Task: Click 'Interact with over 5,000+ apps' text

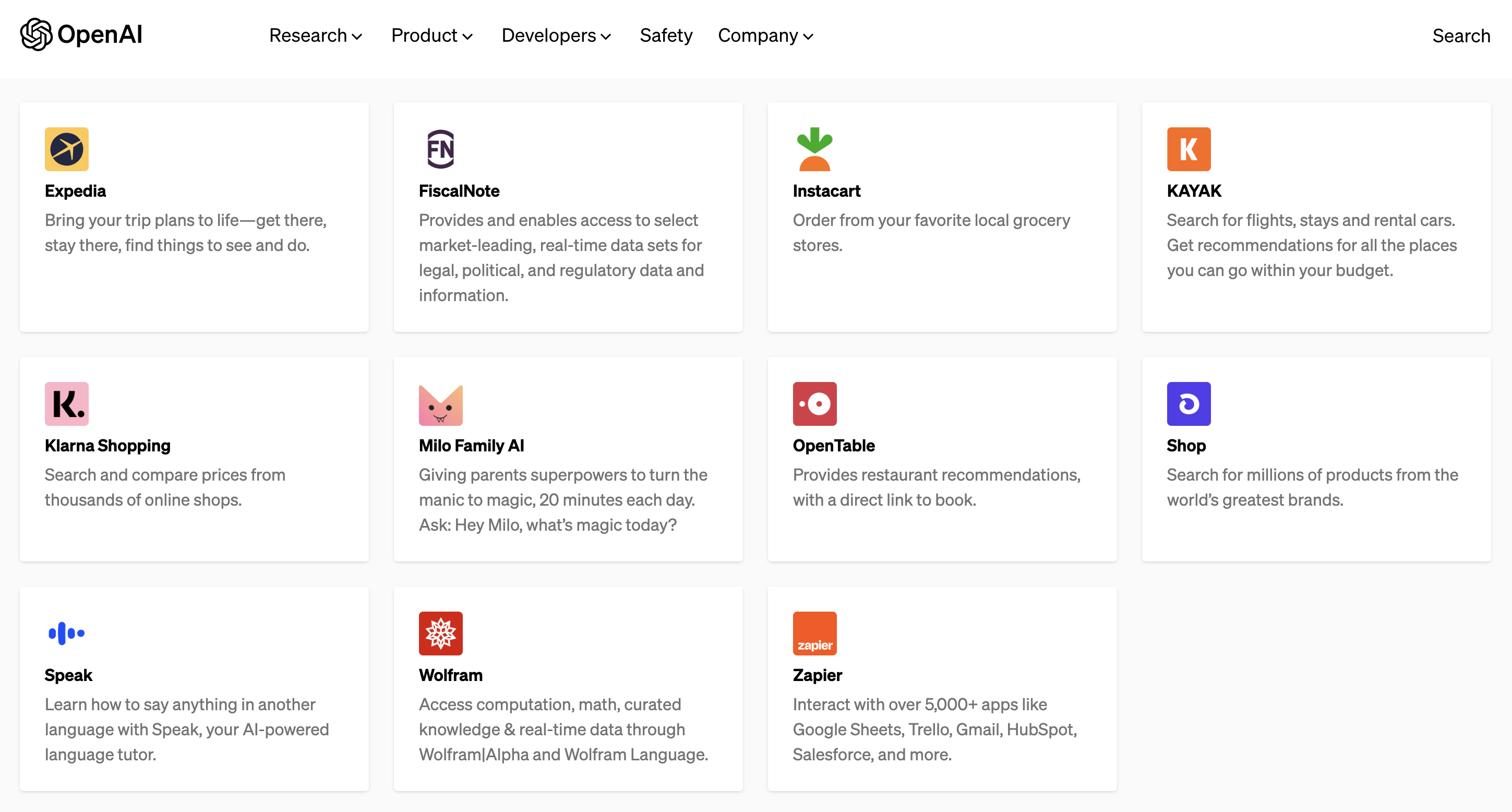Action: tap(935, 729)
